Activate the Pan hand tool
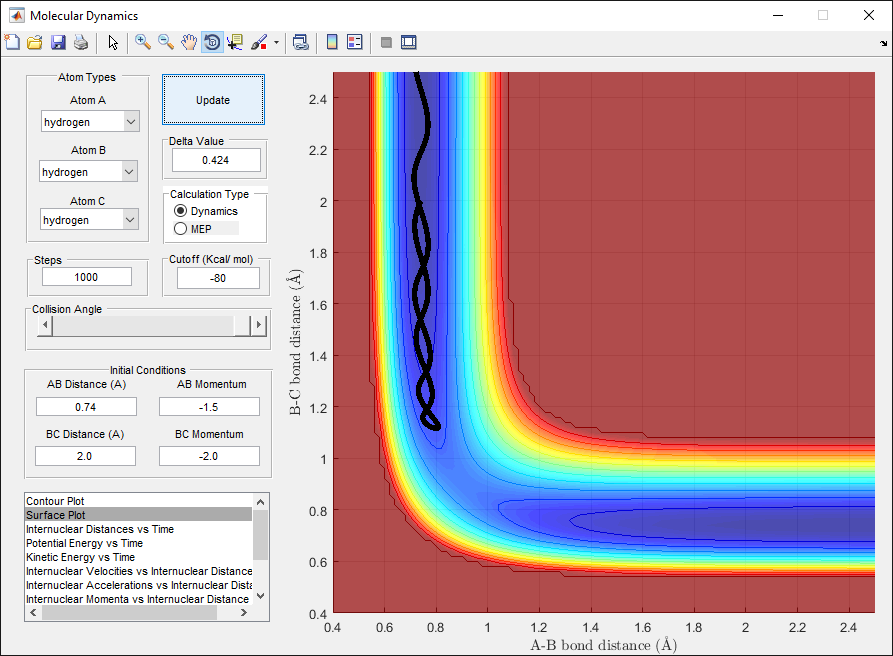Viewport: 893px width, 656px height. pos(189,42)
